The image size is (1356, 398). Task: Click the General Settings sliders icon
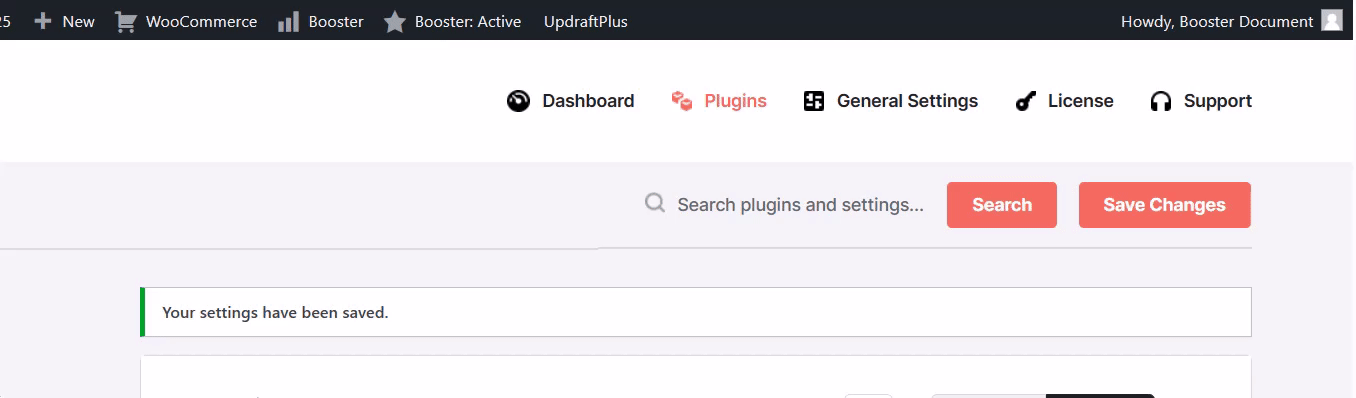814,101
